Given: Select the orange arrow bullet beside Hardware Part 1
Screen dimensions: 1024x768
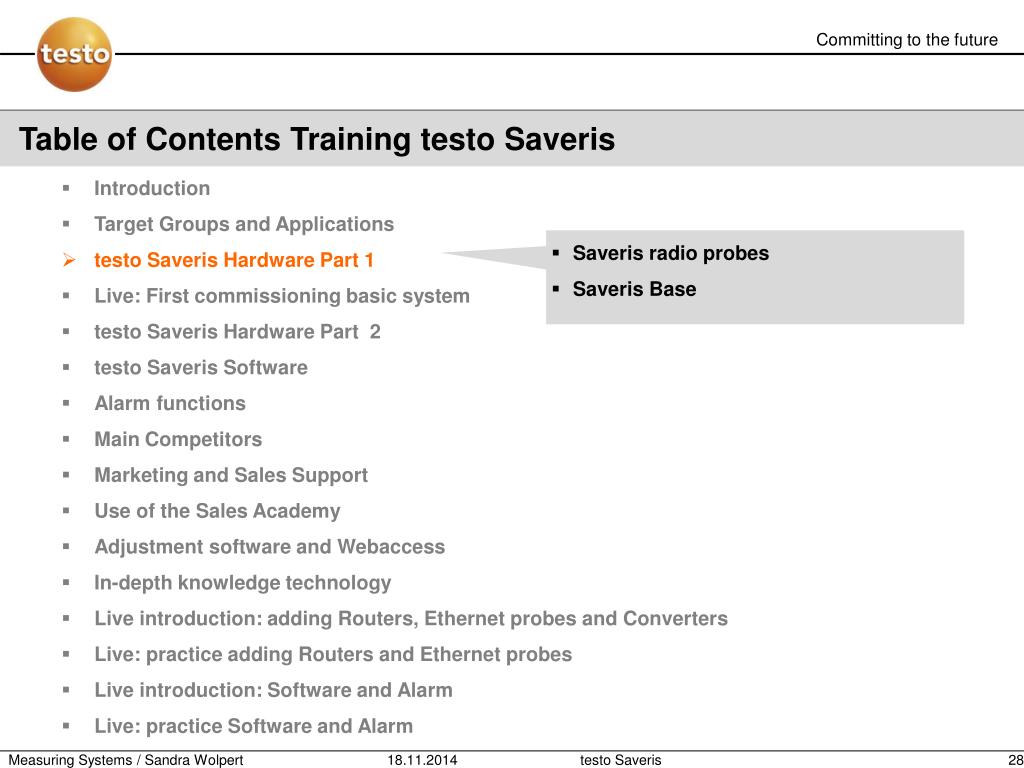Looking at the screenshot, I should 68,261.
